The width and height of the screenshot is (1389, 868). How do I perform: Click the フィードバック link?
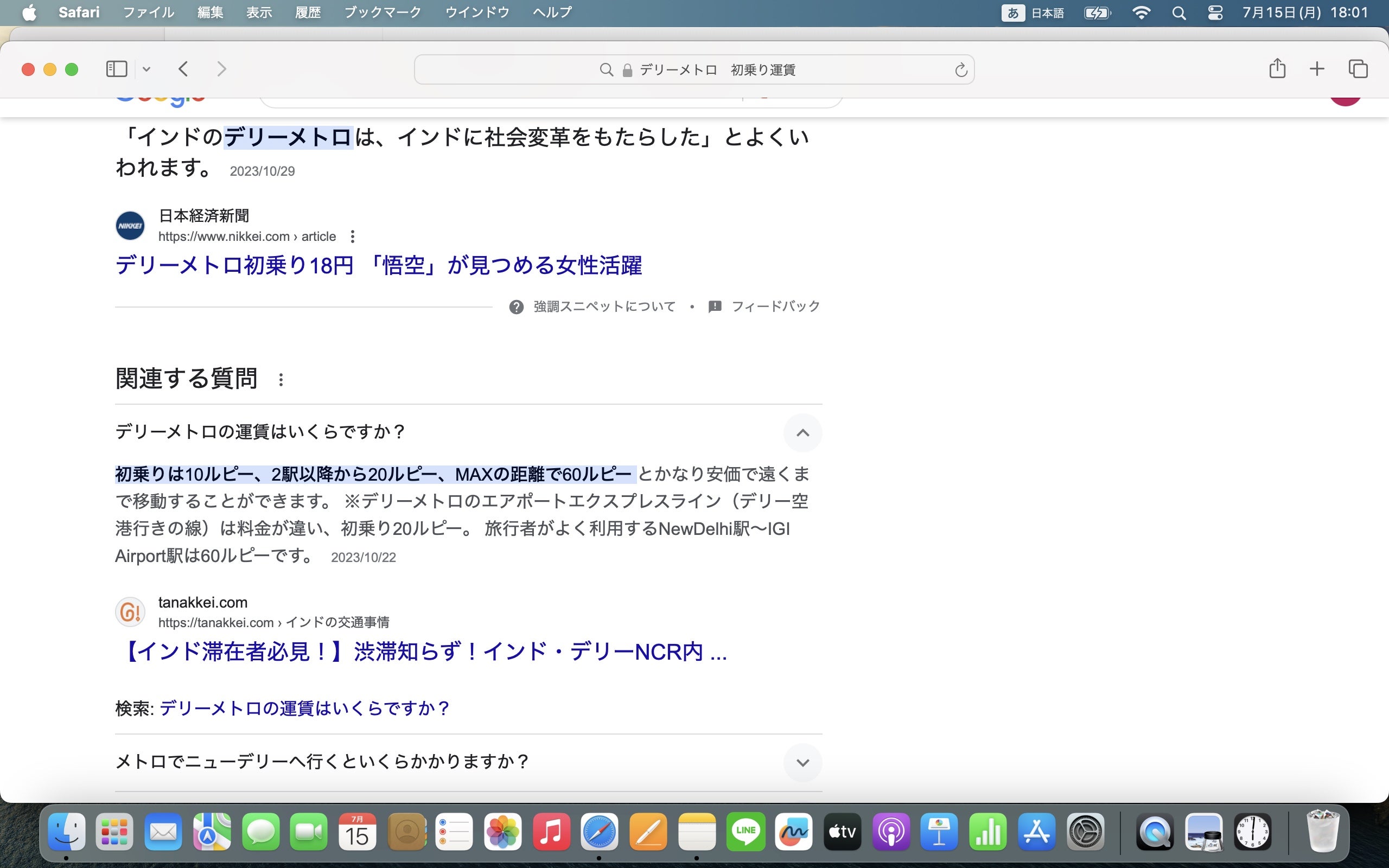pos(775,307)
